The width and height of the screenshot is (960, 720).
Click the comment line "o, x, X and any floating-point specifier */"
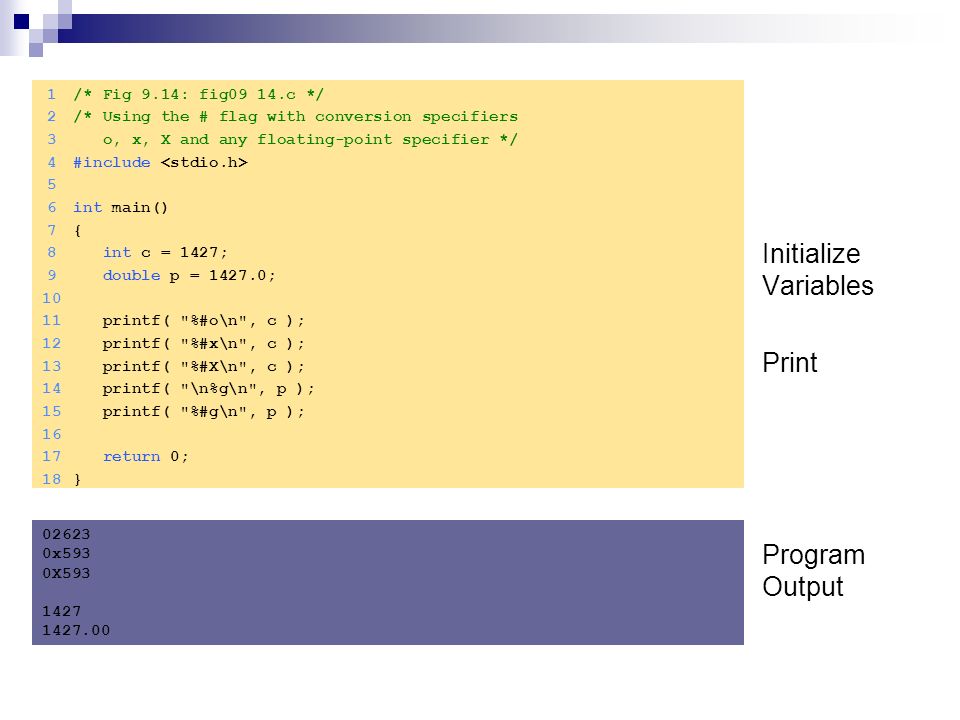(310, 140)
